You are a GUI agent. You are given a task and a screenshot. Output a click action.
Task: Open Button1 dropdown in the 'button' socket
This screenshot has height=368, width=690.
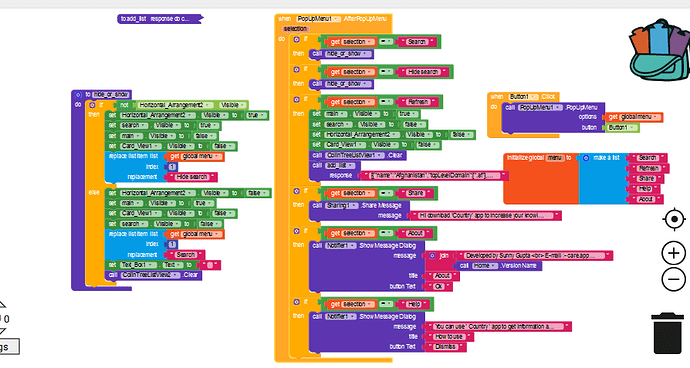pos(622,128)
